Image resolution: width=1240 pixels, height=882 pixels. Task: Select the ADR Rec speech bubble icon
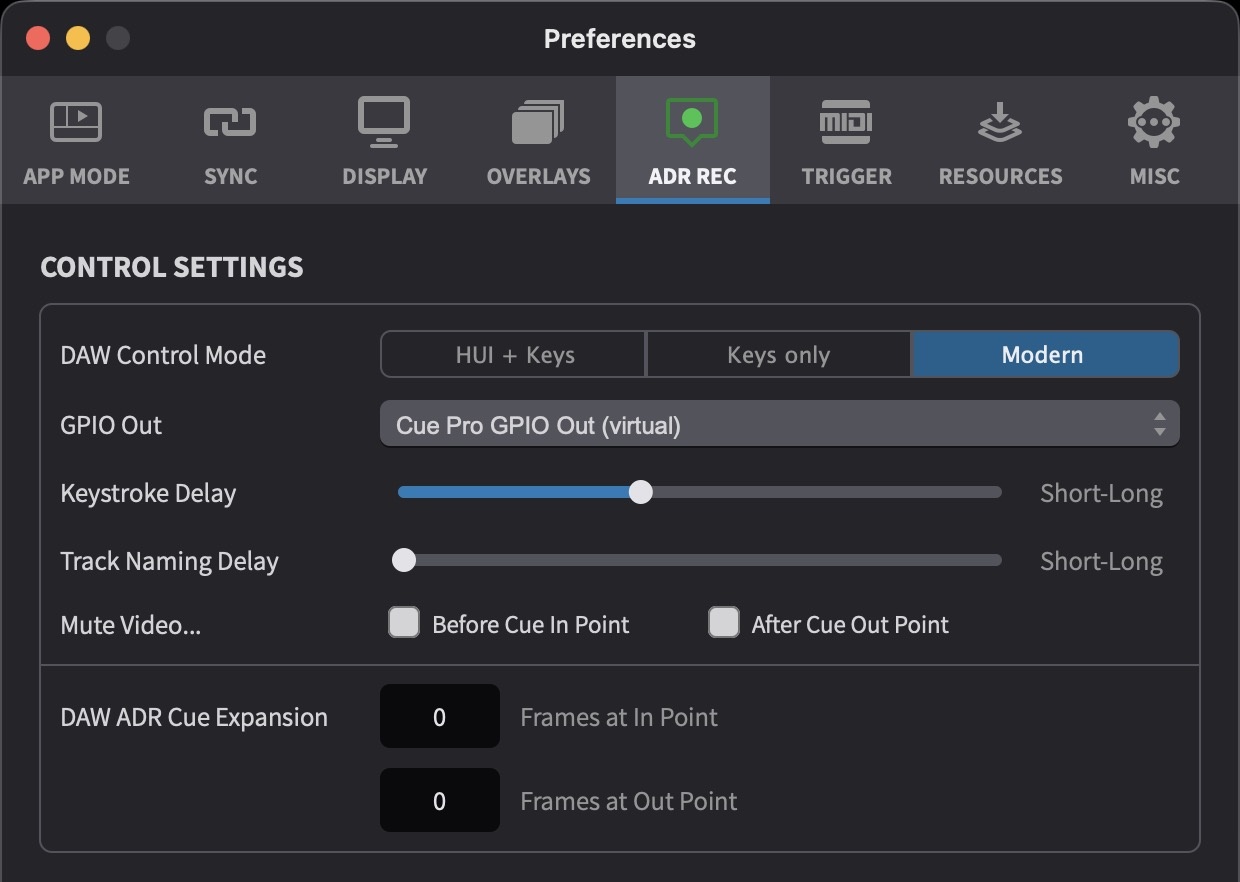pyautogui.click(x=692, y=122)
